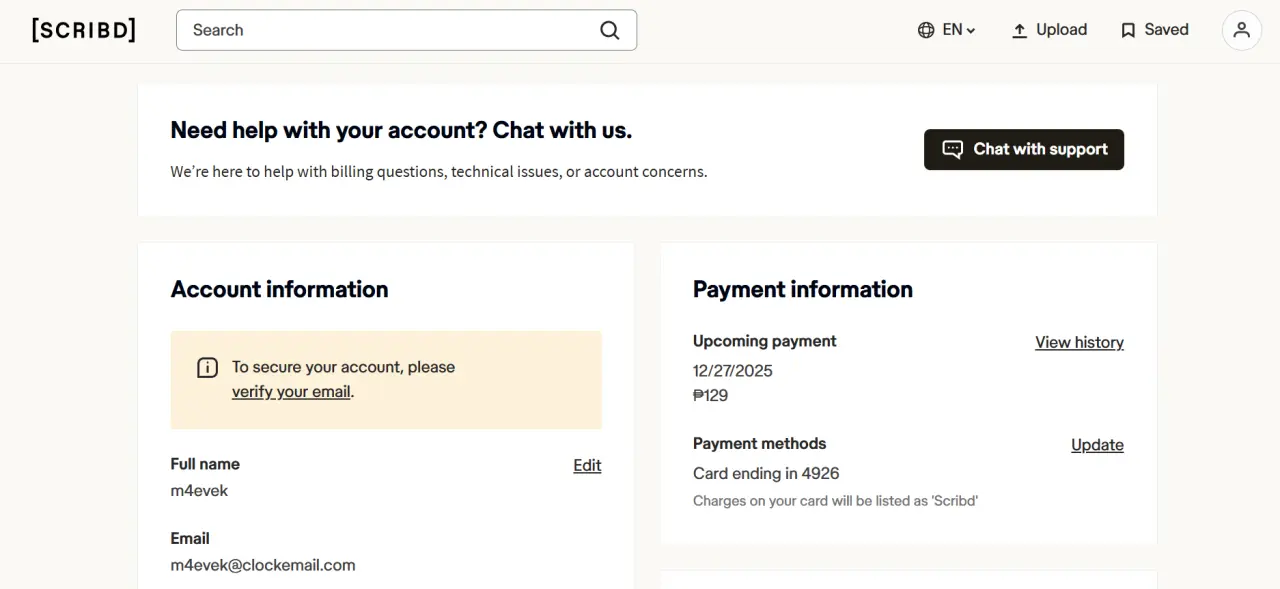The height and width of the screenshot is (589, 1280).
Task: Edit the Full name field
Action: [587, 465]
